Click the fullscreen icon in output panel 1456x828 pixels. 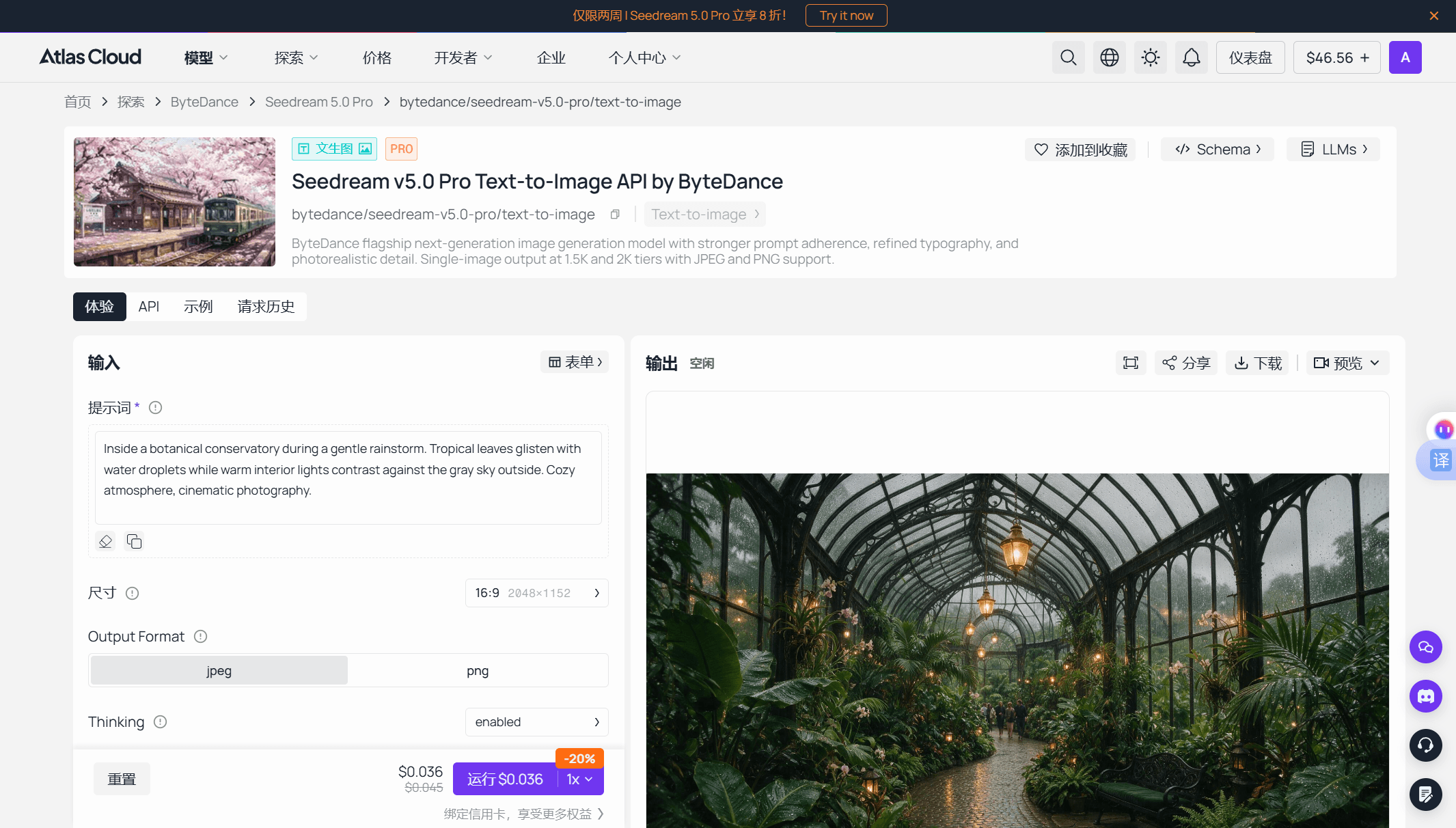(1131, 363)
